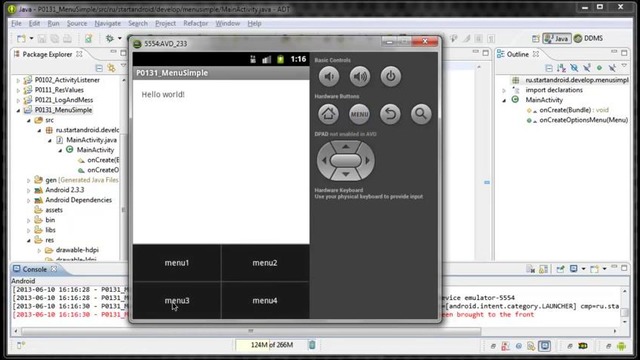Expand the Android 2.3.3 library node
The image size is (640, 360).
pyautogui.click(x=29, y=190)
